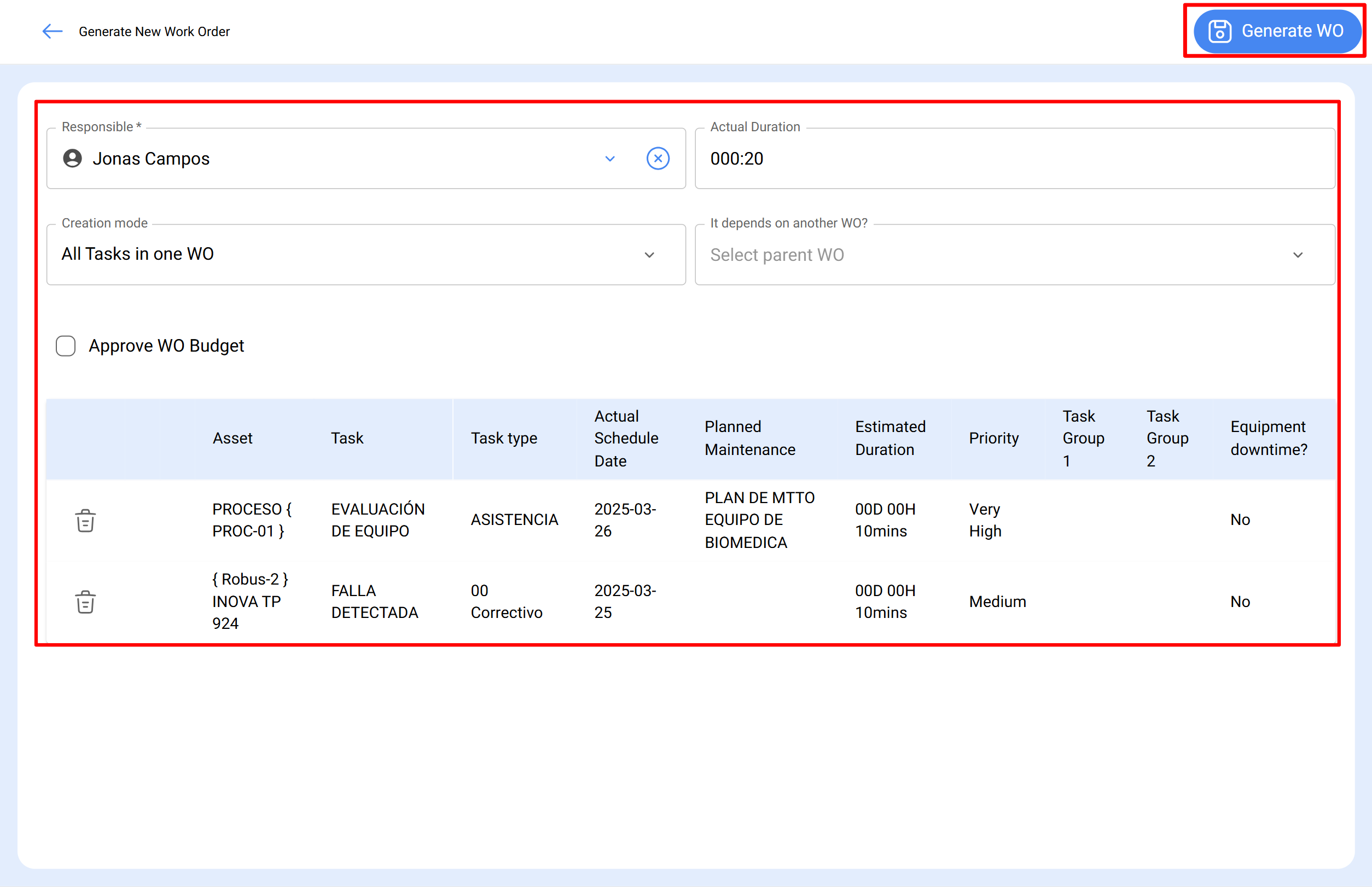Open the Creation mode dropdown
The image size is (1372, 887).
(649, 254)
